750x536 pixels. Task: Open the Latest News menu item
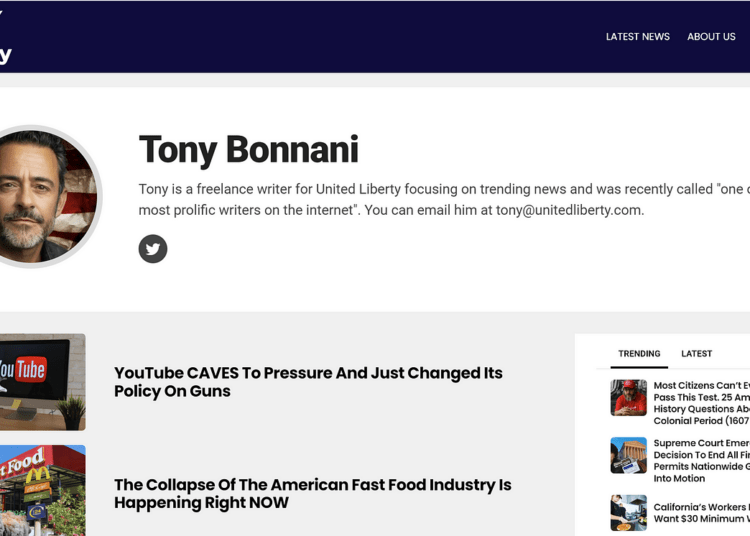(x=638, y=37)
